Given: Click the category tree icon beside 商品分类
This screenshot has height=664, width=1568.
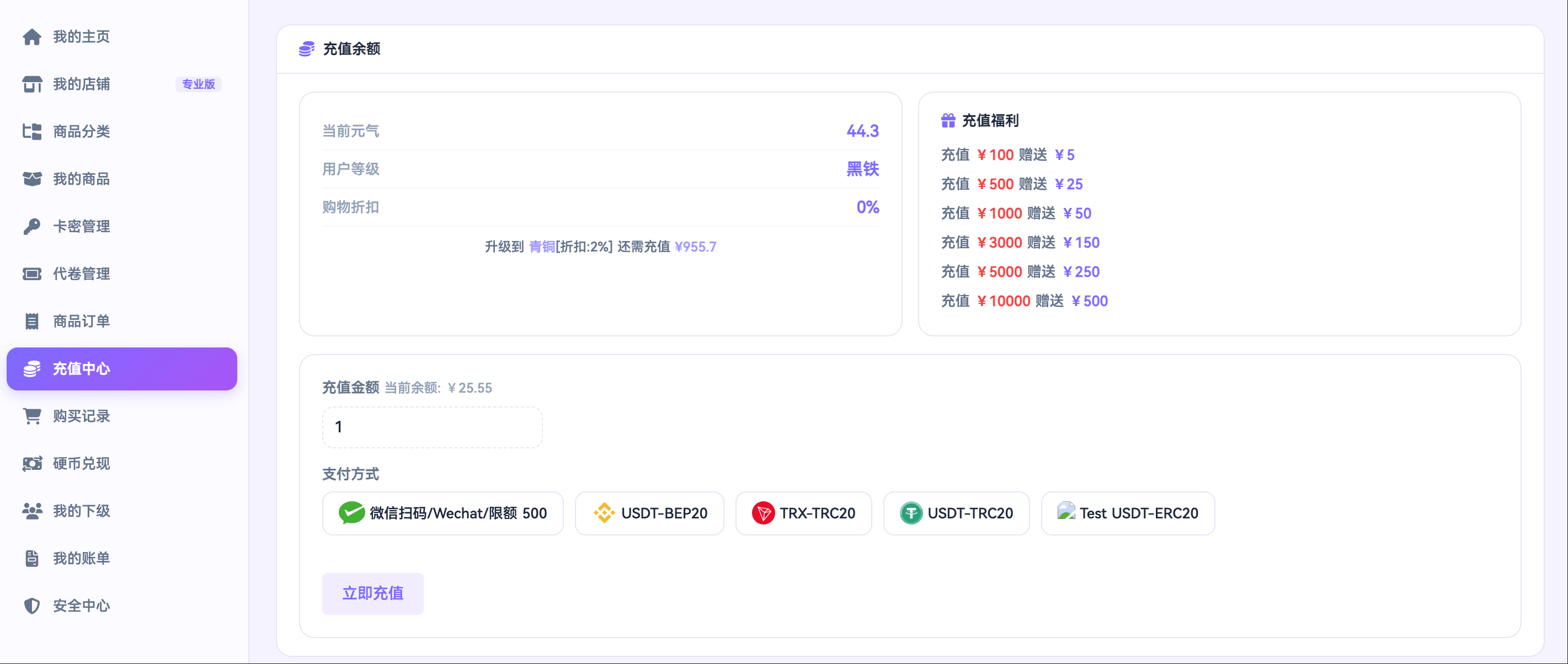Looking at the screenshot, I should coord(31,131).
